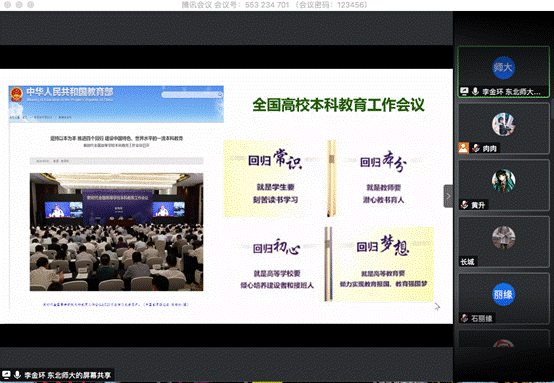The height and width of the screenshot is (383, 554).
Task: Click the 中华人民共和国教育部 banner heading
Action: (70, 92)
